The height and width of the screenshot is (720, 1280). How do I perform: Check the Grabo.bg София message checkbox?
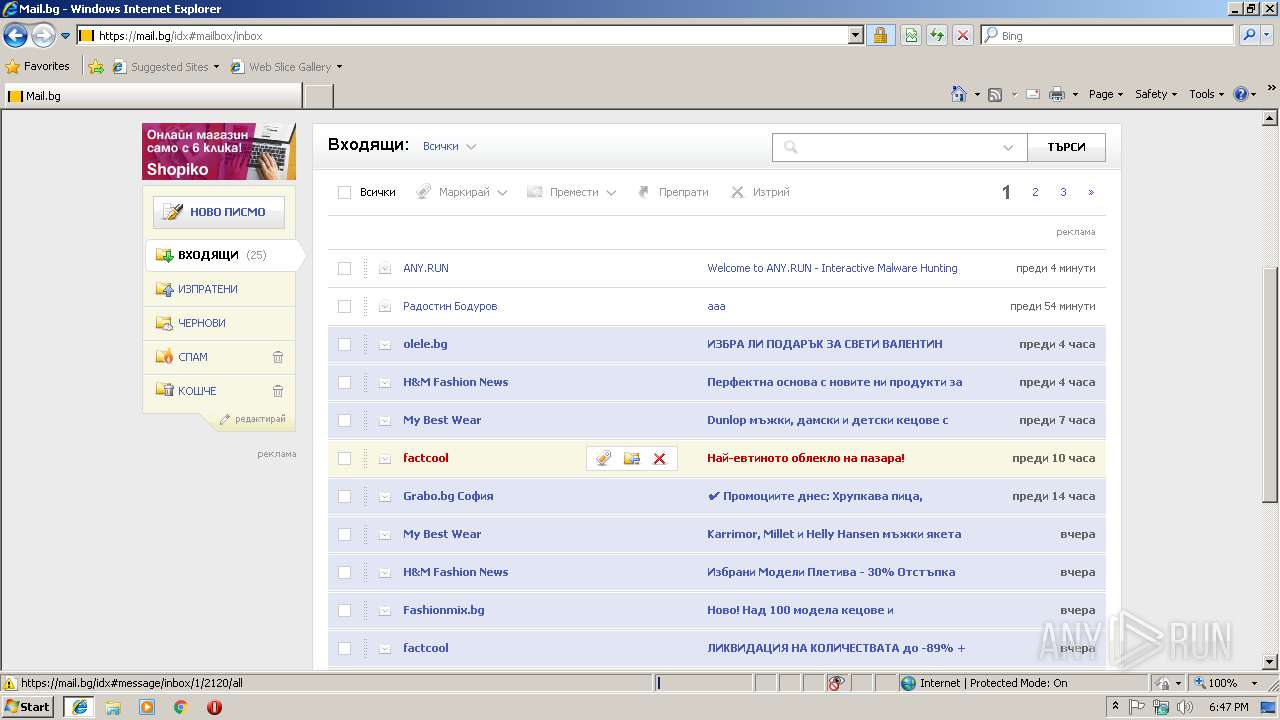coord(344,496)
